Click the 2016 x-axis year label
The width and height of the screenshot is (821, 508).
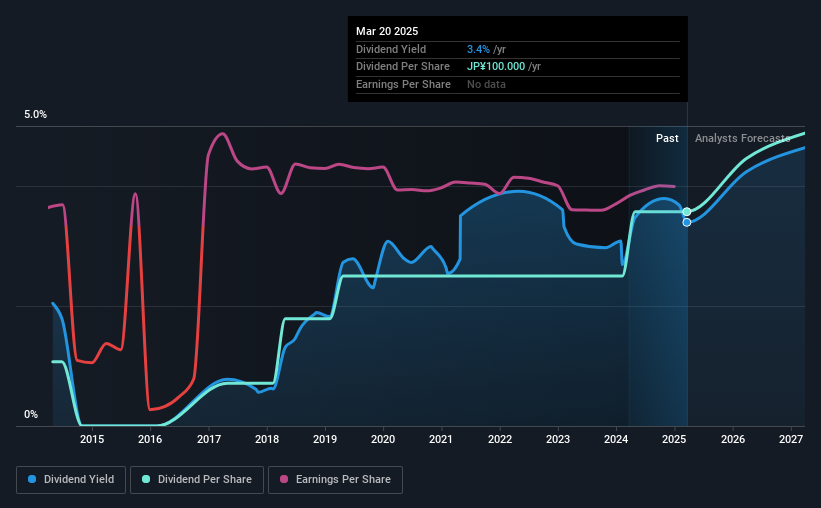(x=150, y=439)
